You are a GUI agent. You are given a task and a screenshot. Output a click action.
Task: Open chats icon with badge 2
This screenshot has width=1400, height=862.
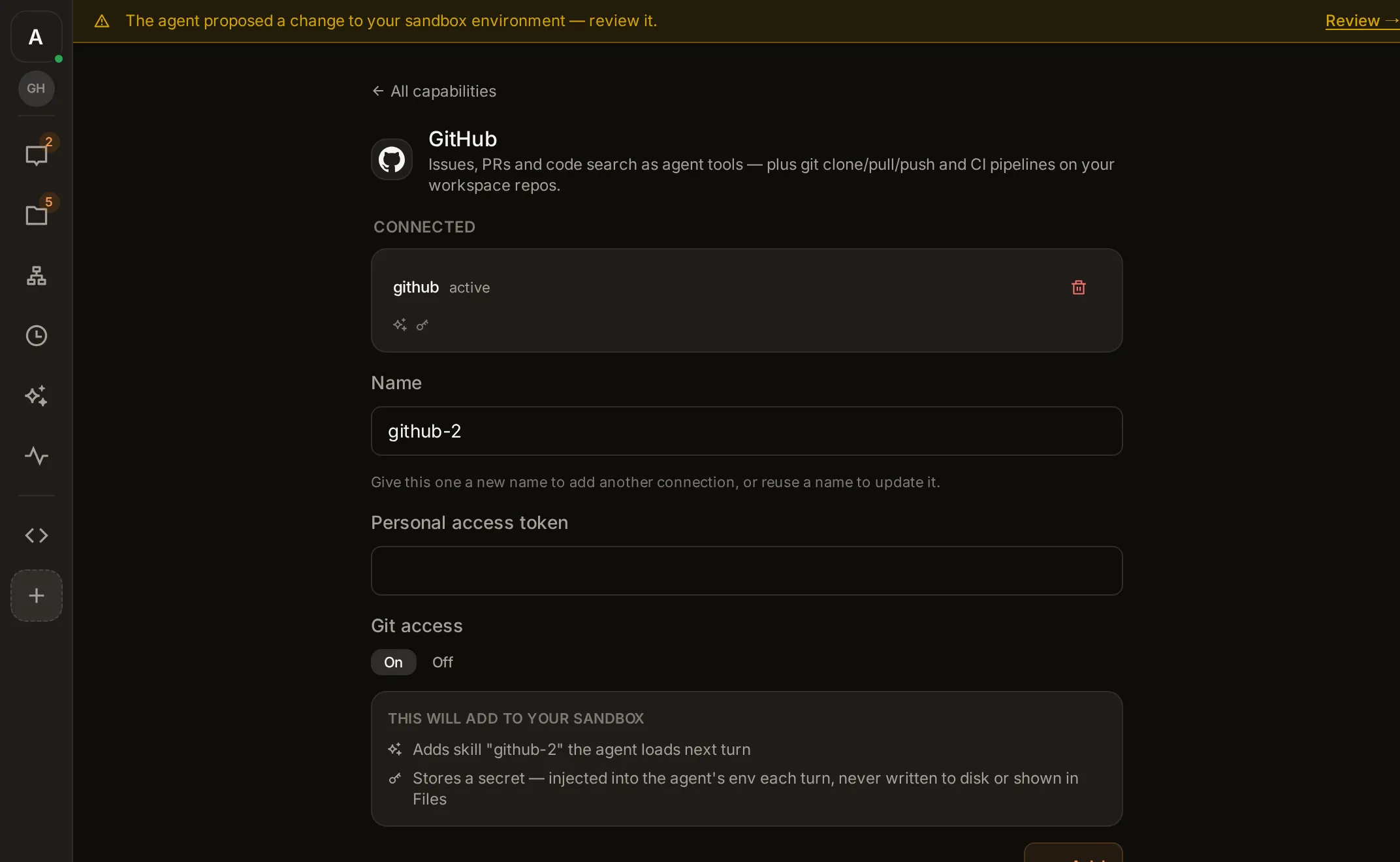[x=36, y=155]
